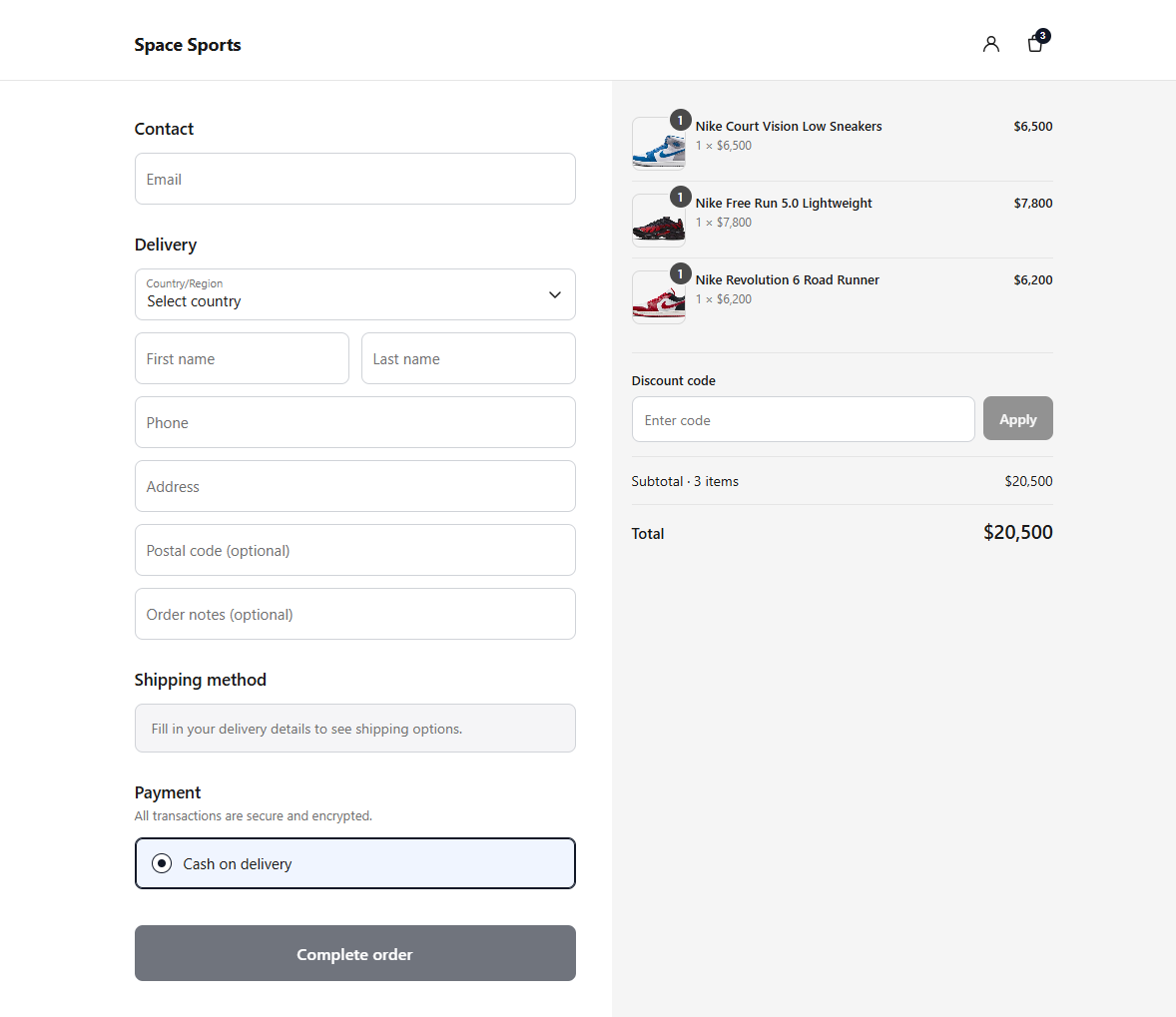The height and width of the screenshot is (1017, 1176).
Task: Click Nike Free Run 5.0 Lightweight thumbnail
Action: (x=659, y=221)
